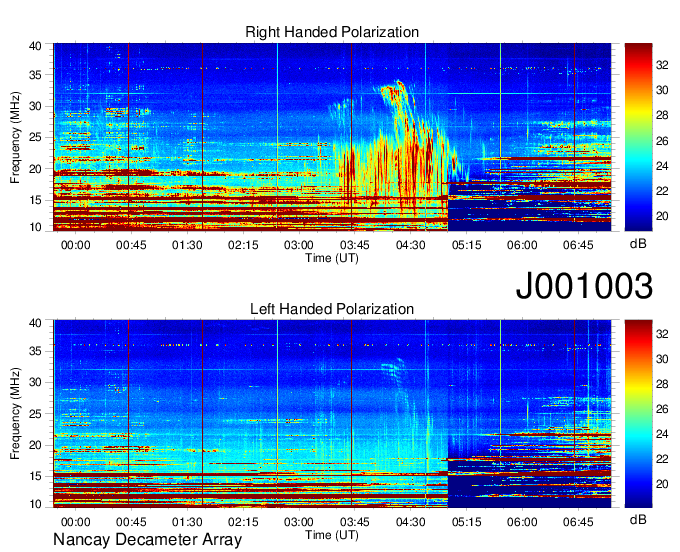680x552 pixels.
Task: Click the '15' frequency tick on Left Handed plot
Action: click(35, 476)
